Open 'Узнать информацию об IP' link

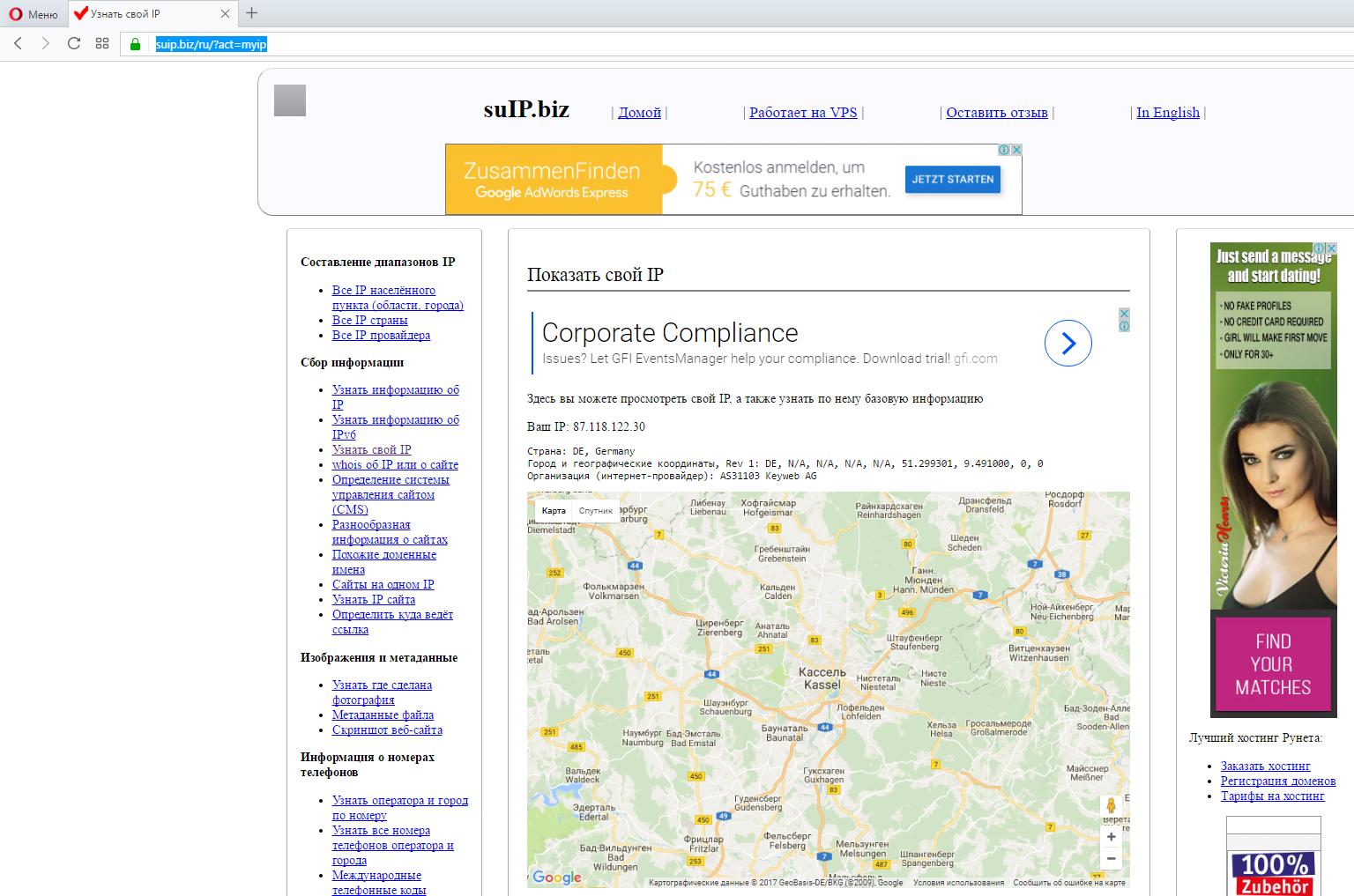396,397
